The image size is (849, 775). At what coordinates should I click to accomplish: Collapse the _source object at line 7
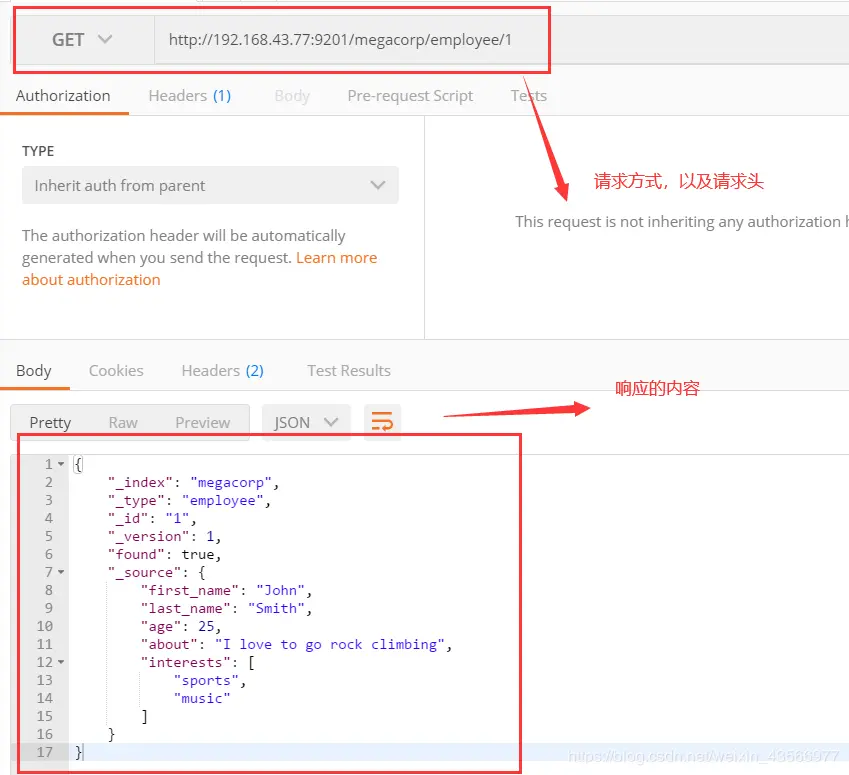(x=61, y=572)
